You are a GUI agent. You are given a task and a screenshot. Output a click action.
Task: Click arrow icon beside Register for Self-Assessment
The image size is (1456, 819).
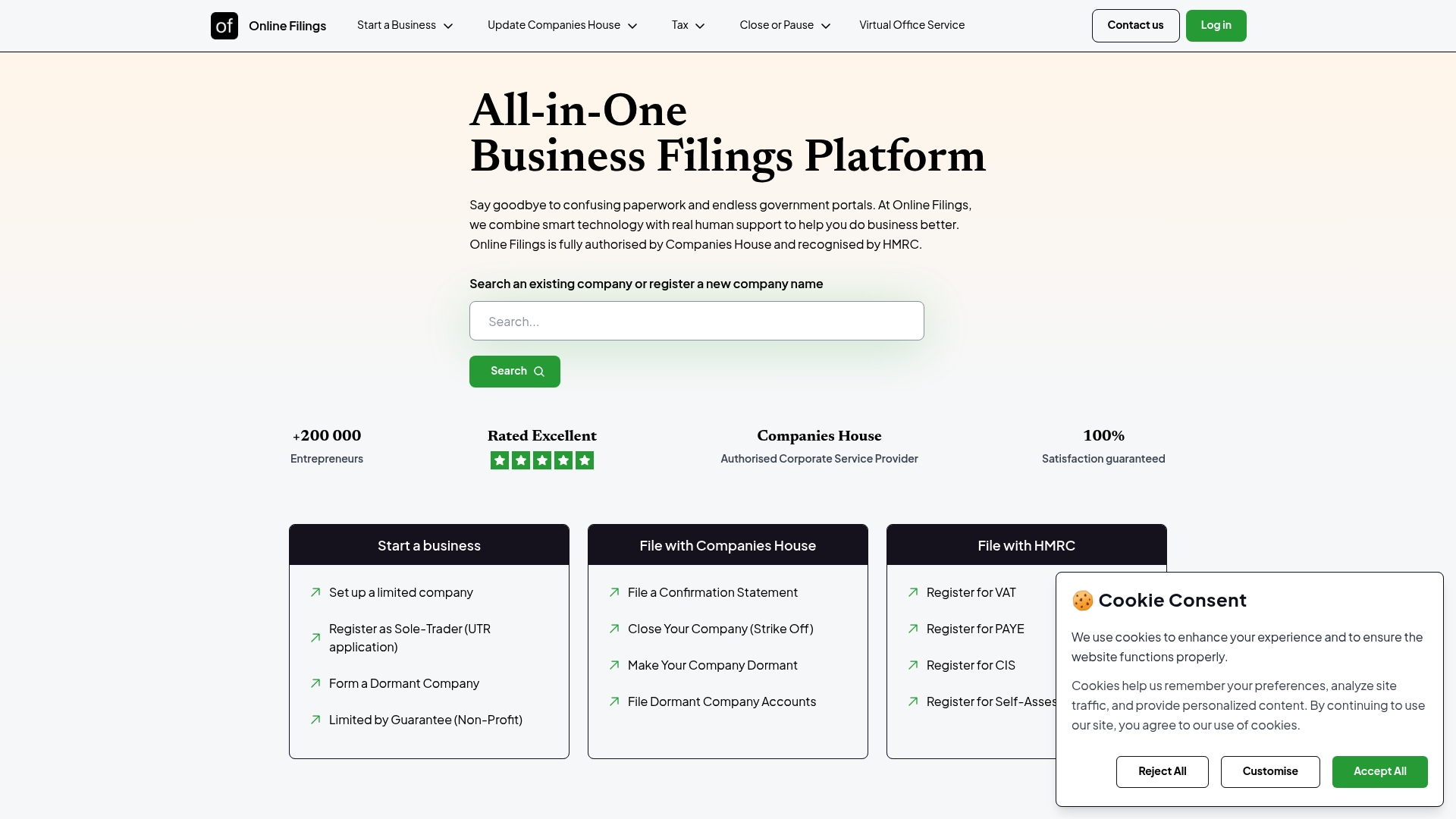[913, 701]
